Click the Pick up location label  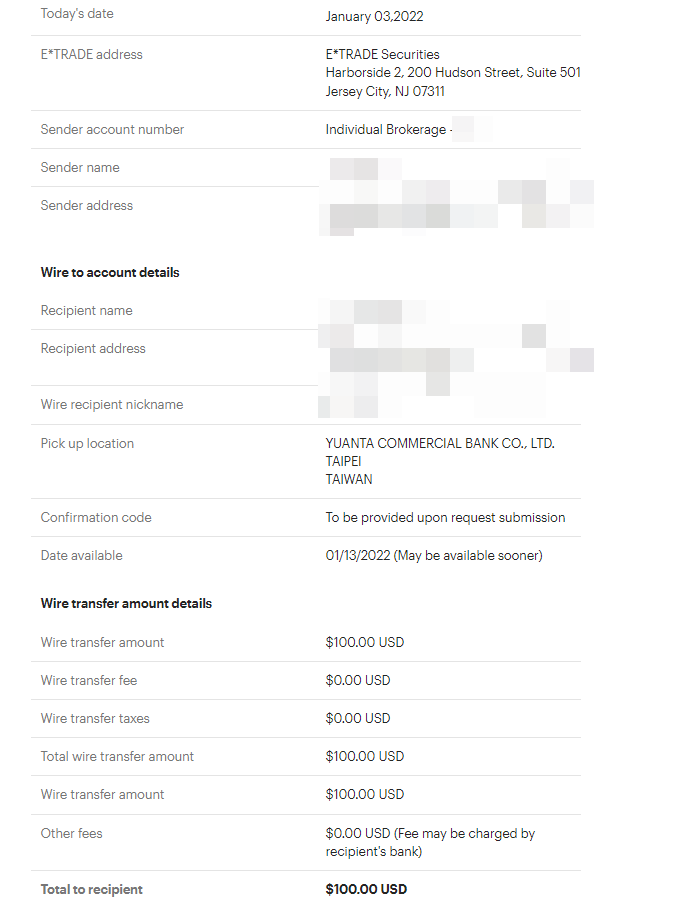point(87,443)
